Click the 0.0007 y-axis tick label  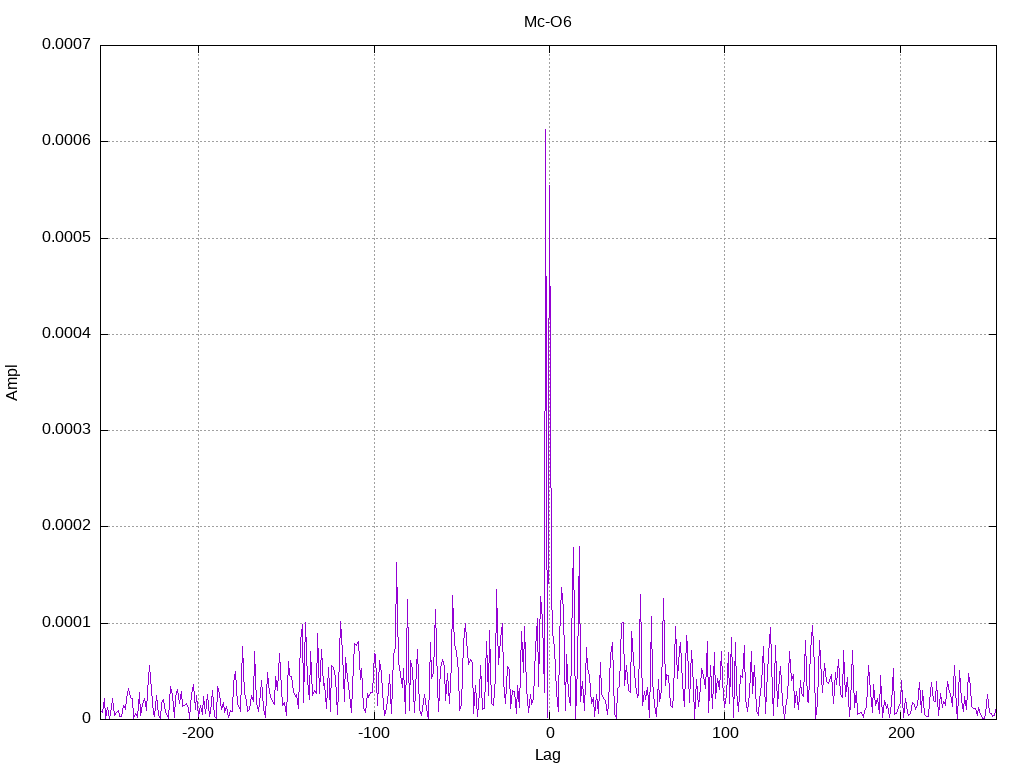[x=66, y=44]
